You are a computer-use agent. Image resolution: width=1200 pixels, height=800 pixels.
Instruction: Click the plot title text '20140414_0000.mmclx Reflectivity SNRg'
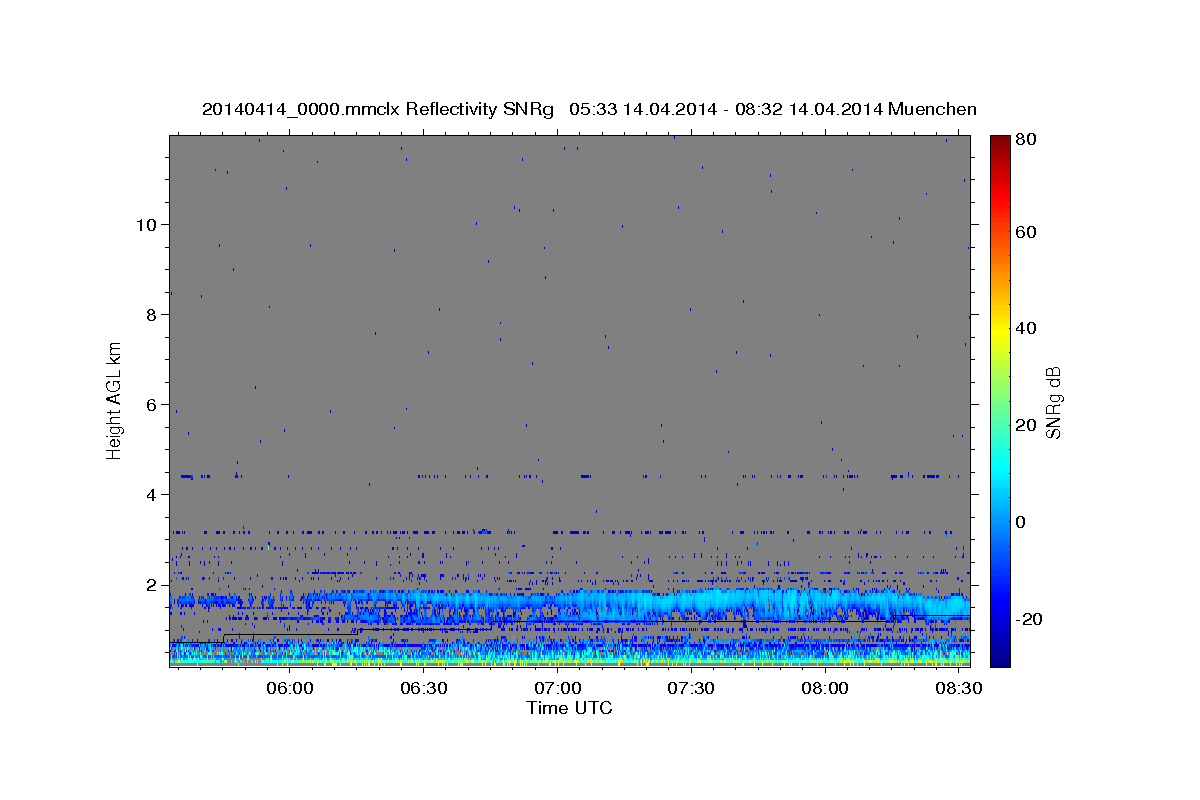(378, 109)
